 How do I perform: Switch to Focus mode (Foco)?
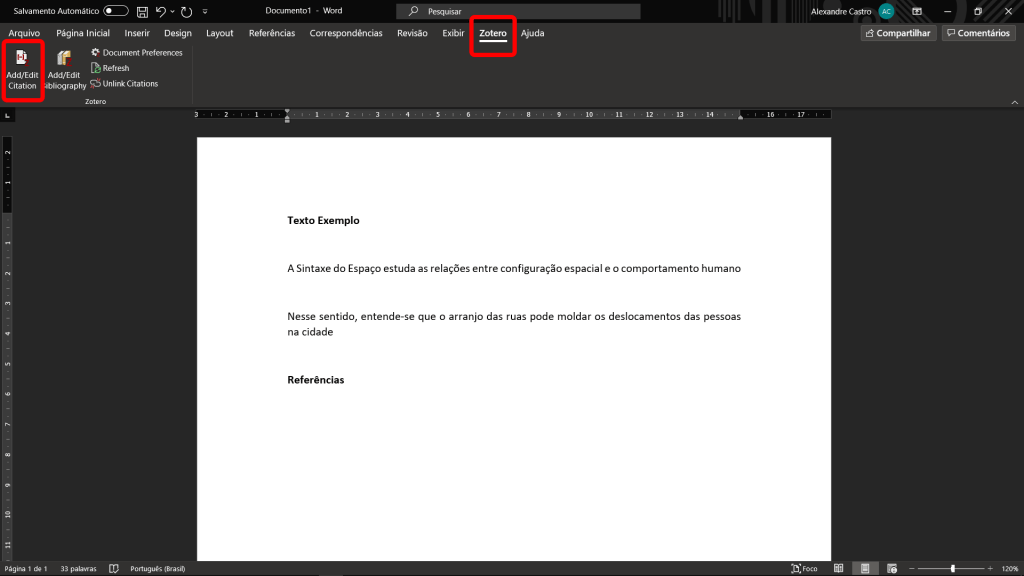tap(804, 568)
